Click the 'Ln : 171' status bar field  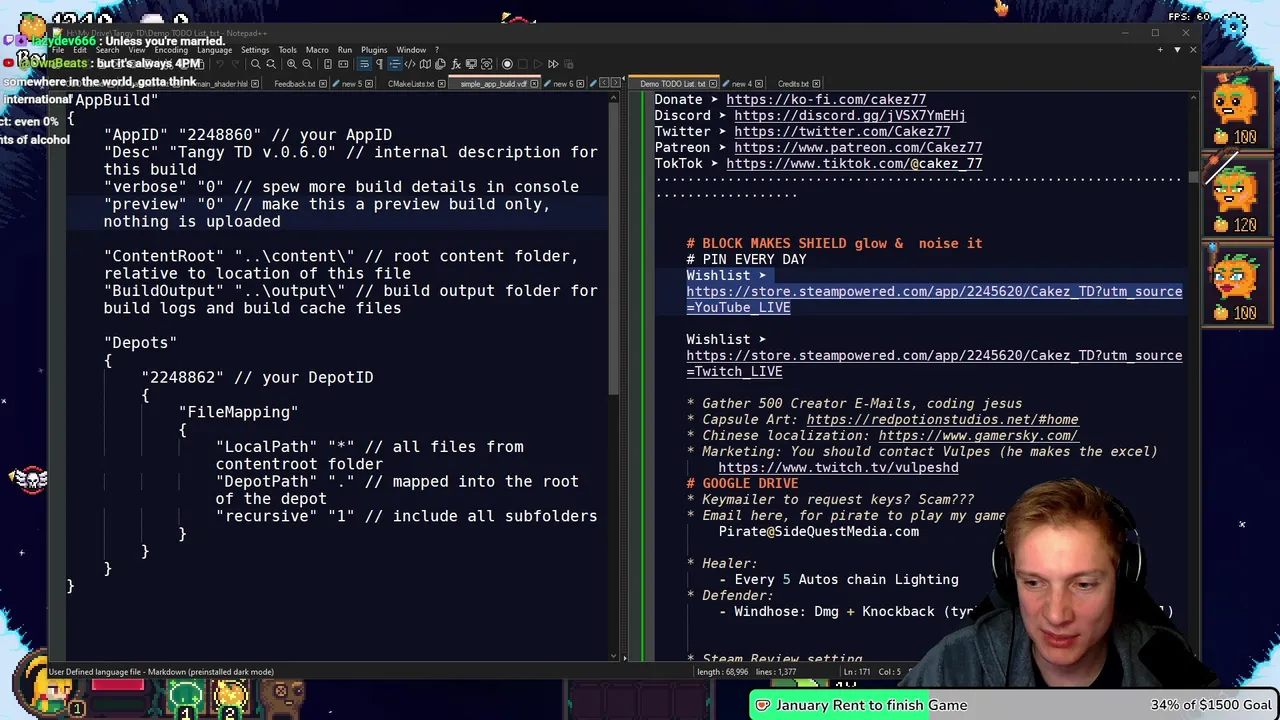click(857, 672)
